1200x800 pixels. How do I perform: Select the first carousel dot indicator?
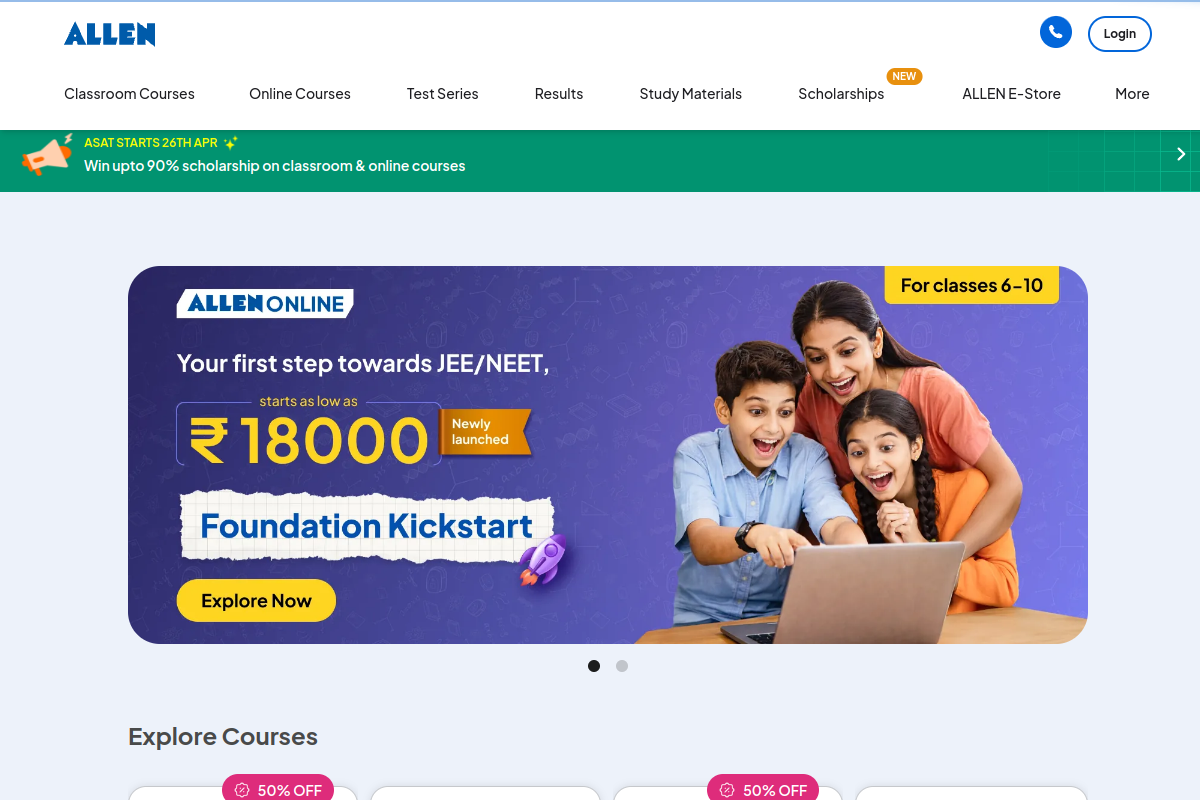[x=594, y=666]
